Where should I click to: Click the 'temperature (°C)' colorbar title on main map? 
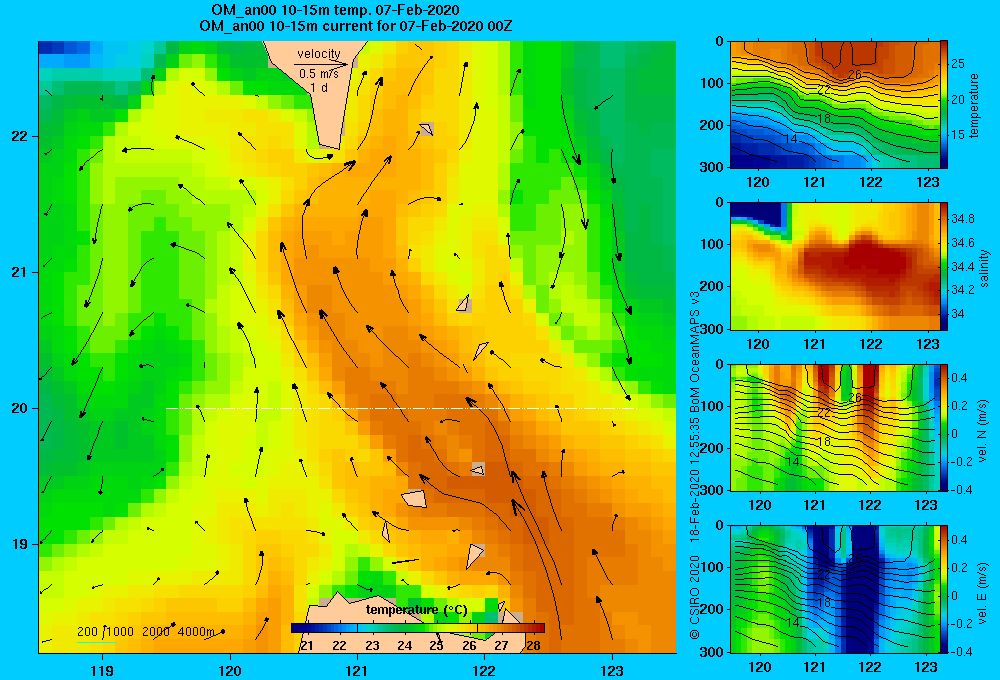(416, 610)
